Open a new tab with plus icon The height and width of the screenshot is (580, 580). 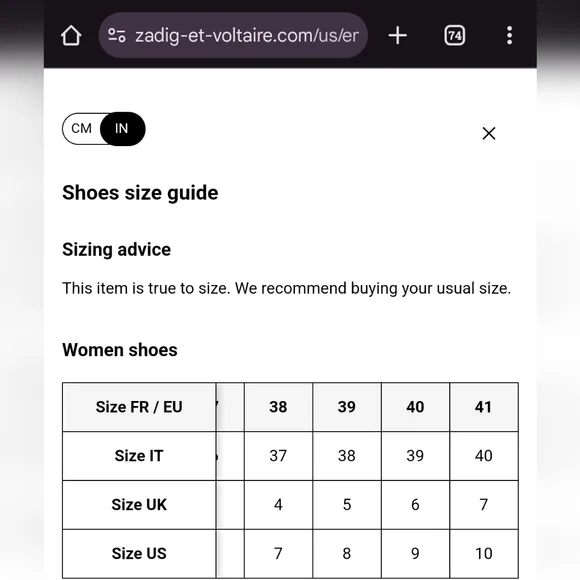pos(398,36)
